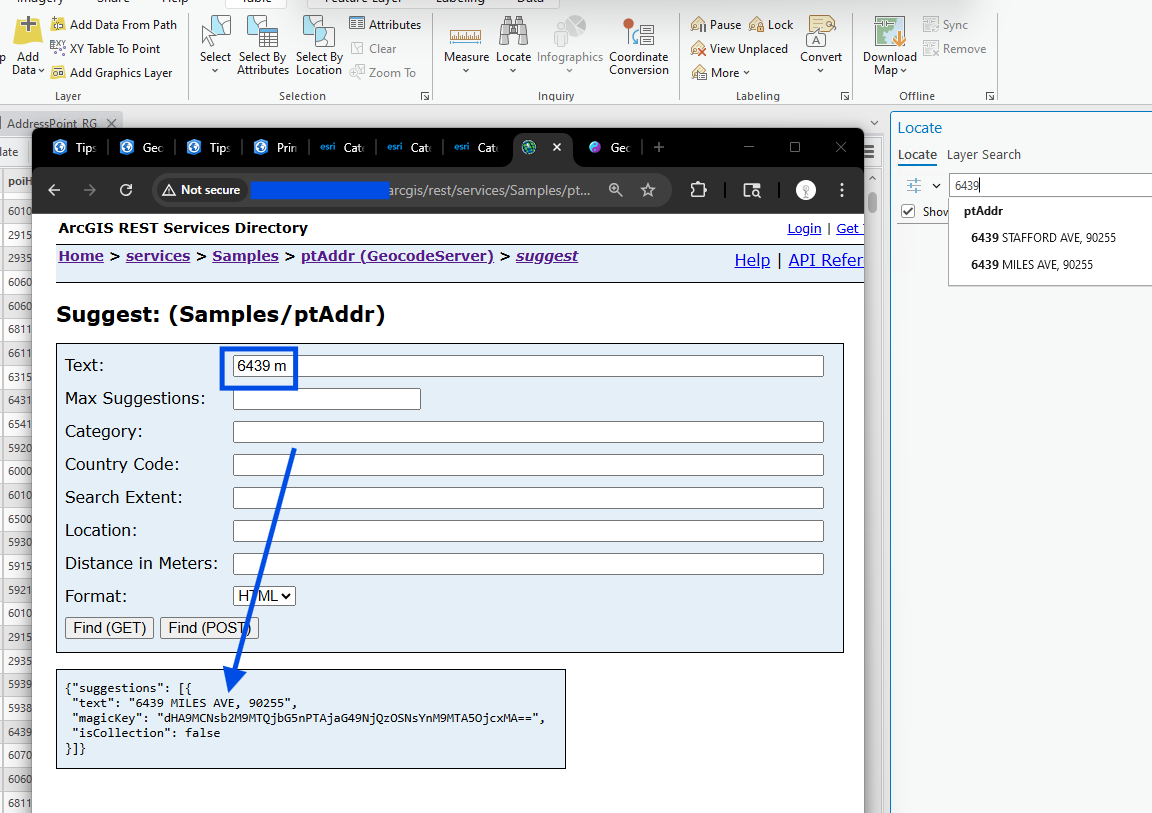Click the Distance in Meters field
Image resolution: width=1152 pixels, height=813 pixels.
[x=528, y=564]
